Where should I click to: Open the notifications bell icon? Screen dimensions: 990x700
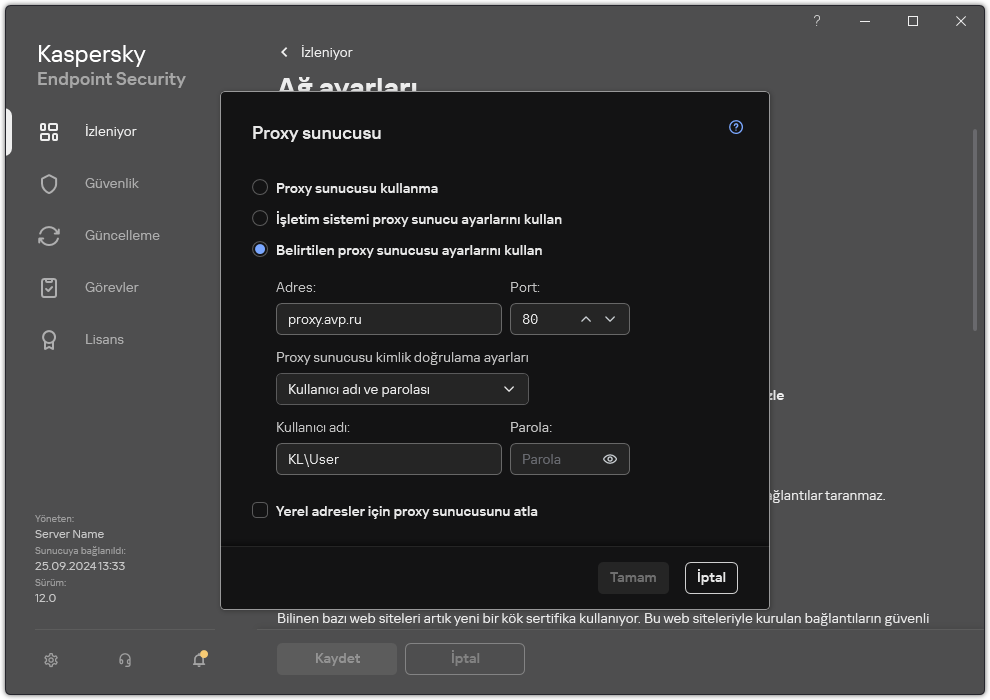click(x=198, y=659)
